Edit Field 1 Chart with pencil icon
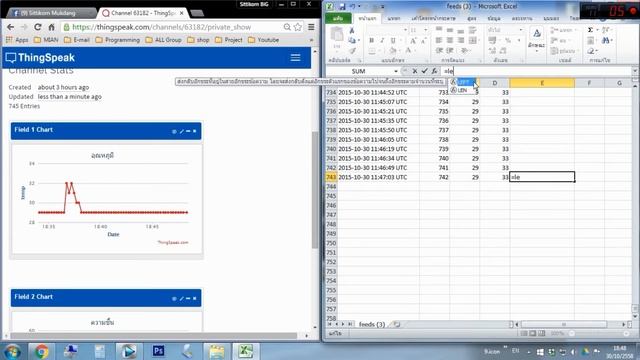Image resolution: width=640 pixels, height=360 pixels. 182,131
